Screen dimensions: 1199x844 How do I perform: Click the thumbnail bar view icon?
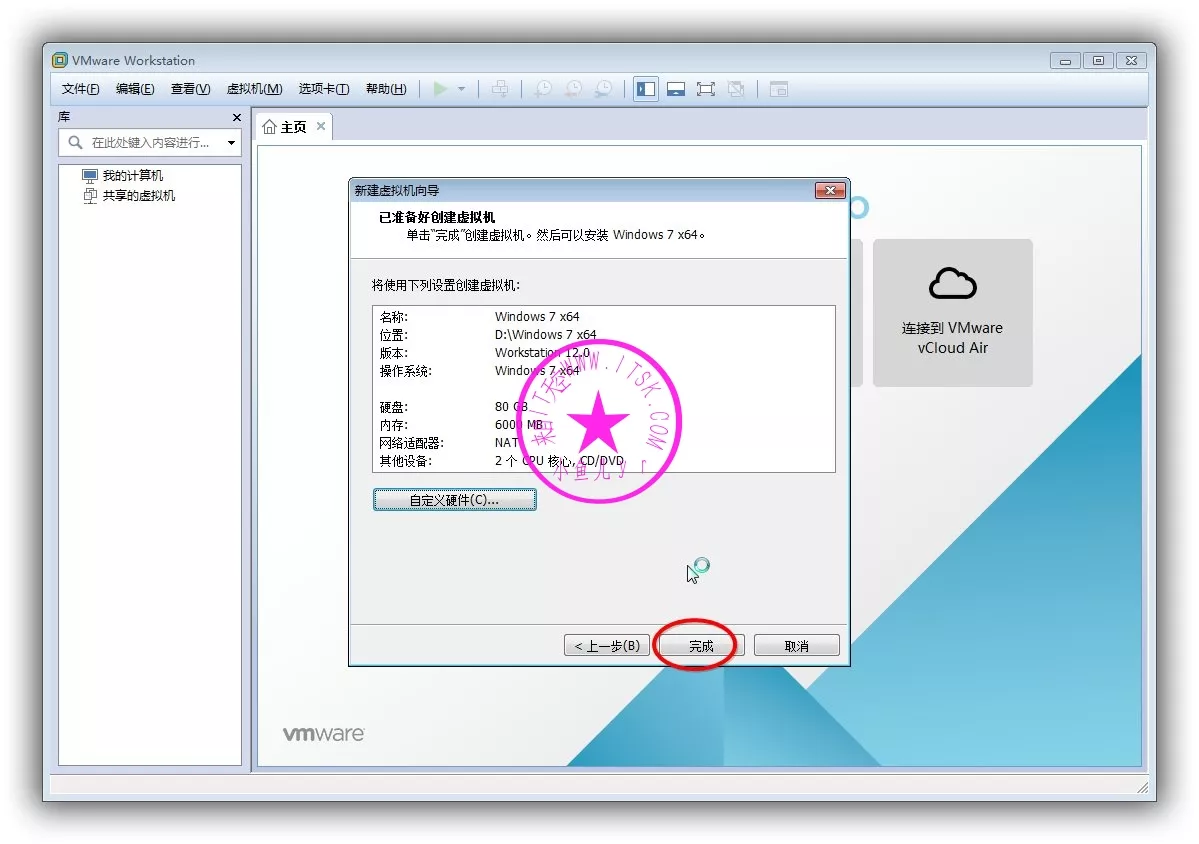676,89
